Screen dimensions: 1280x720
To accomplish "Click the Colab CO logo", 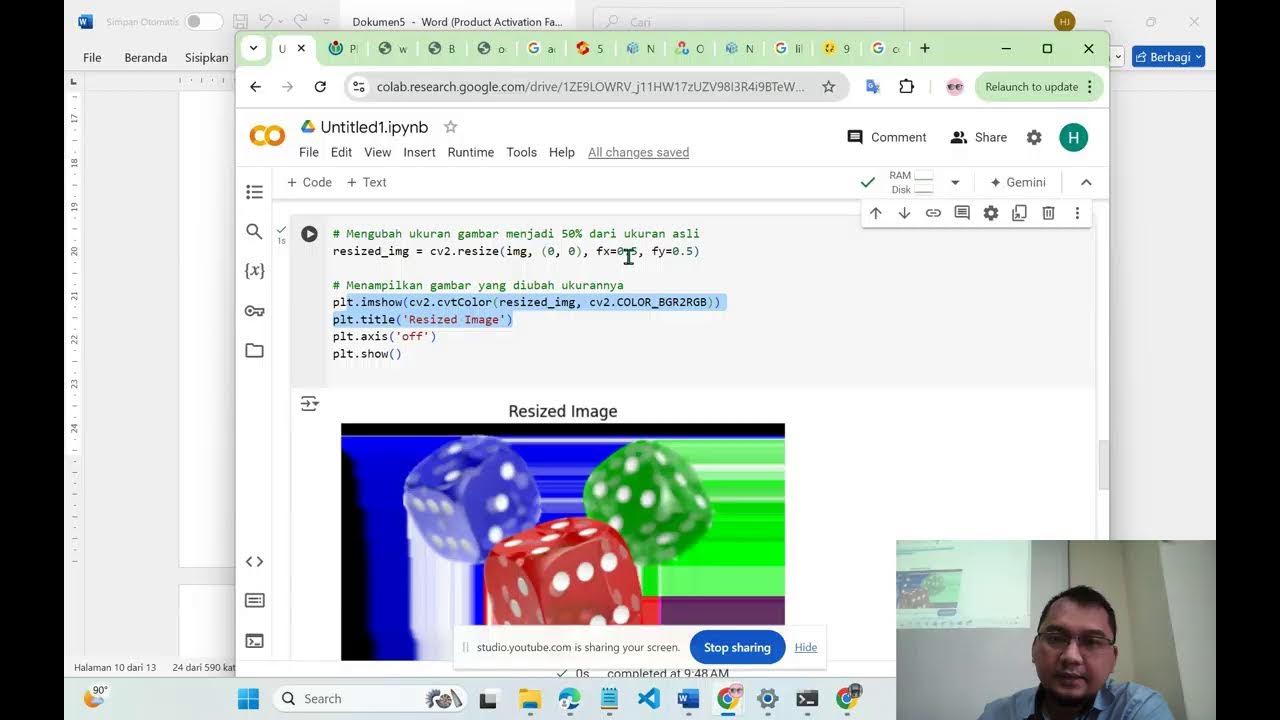I will pos(267,137).
